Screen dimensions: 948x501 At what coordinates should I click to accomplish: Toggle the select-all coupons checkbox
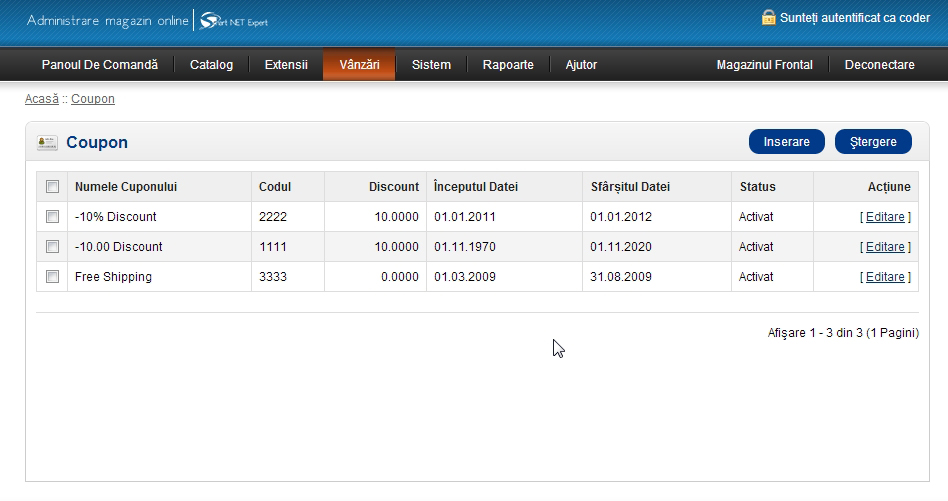[x=53, y=187]
